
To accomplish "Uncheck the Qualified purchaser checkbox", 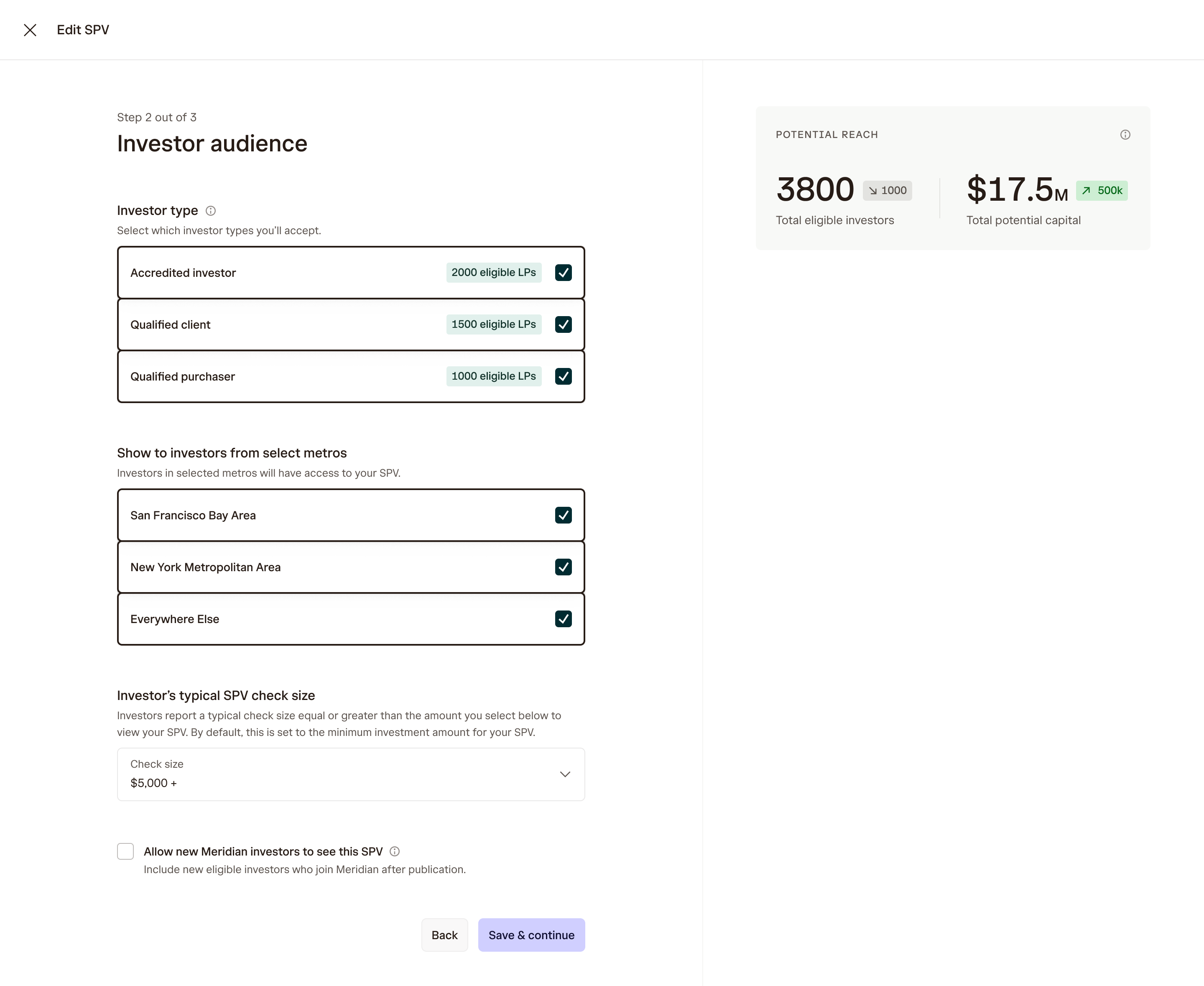I will point(564,376).
